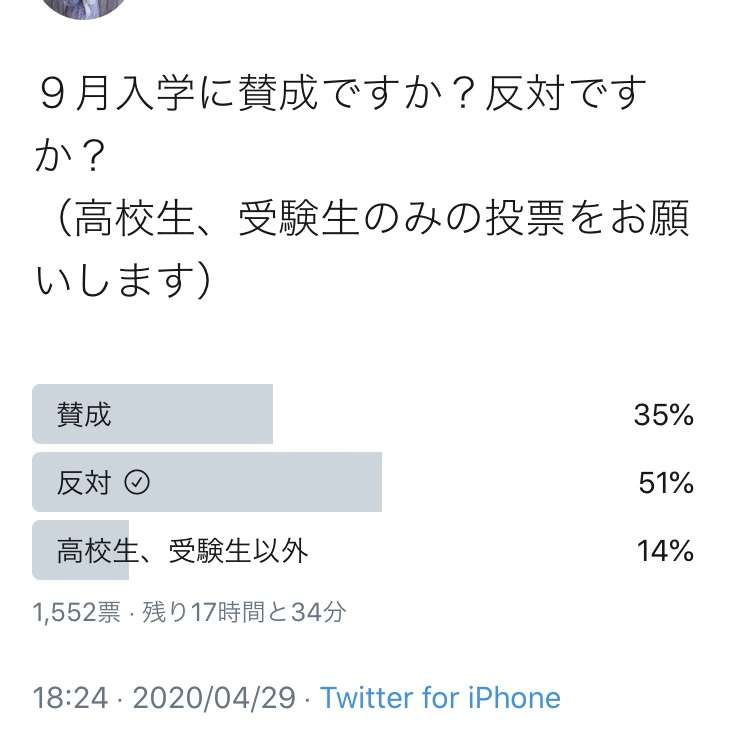
Task: Click the 2020/04/29 date
Action: pos(214,698)
